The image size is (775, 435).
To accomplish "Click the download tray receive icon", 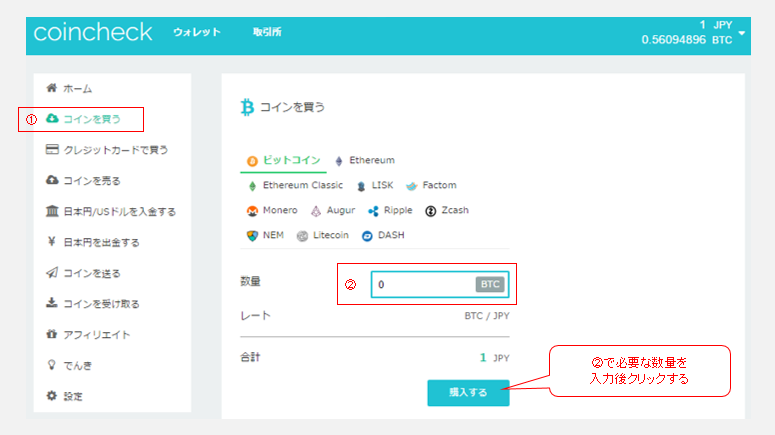I will point(52,303).
